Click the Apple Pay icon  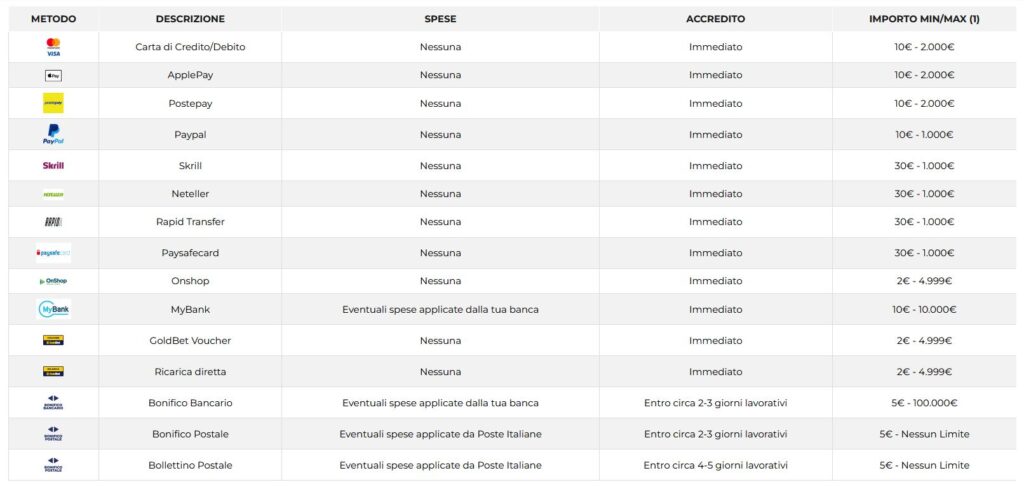pyautogui.click(x=53, y=75)
